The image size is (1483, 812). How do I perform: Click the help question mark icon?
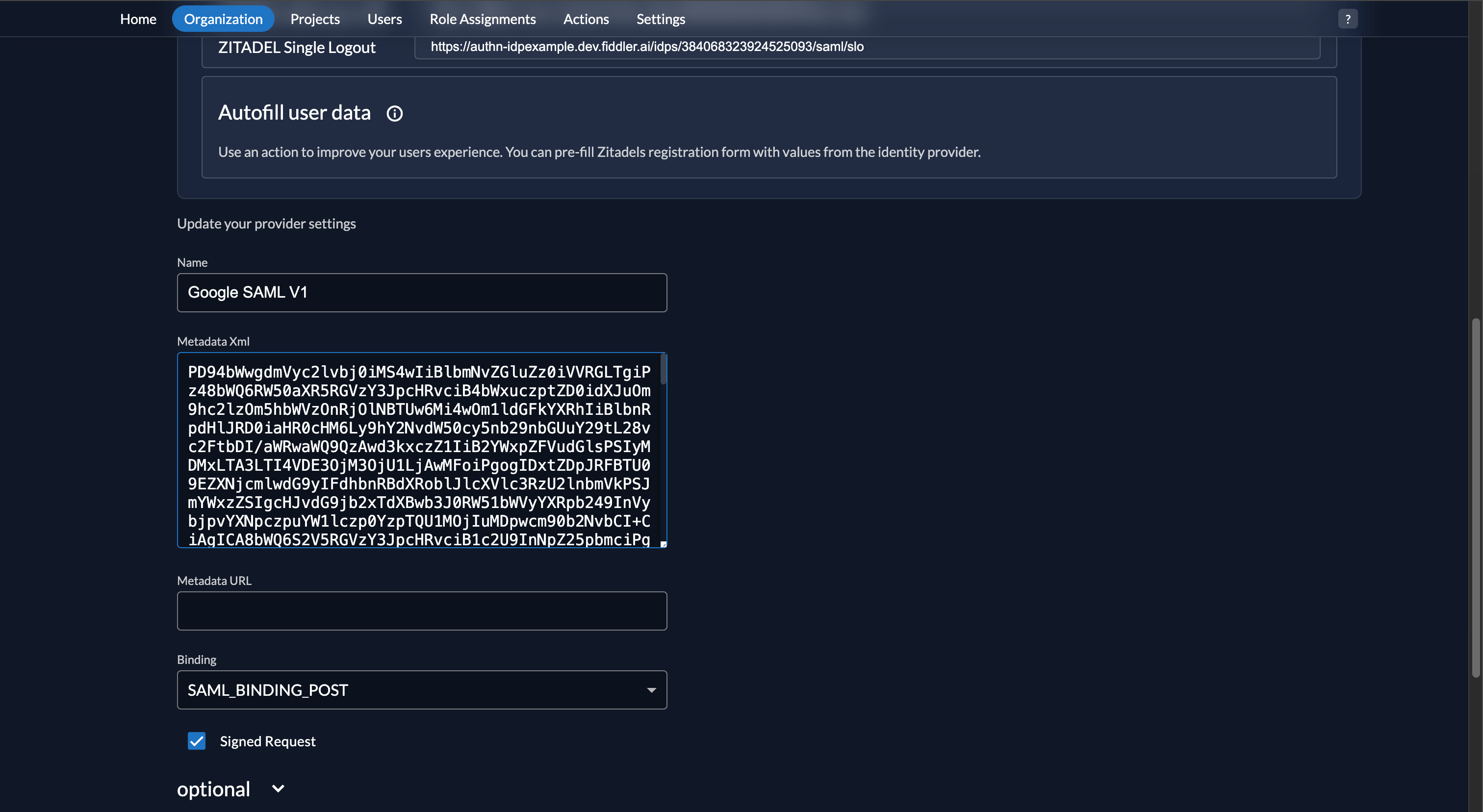pyautogui.click(x=1348, y=19)
